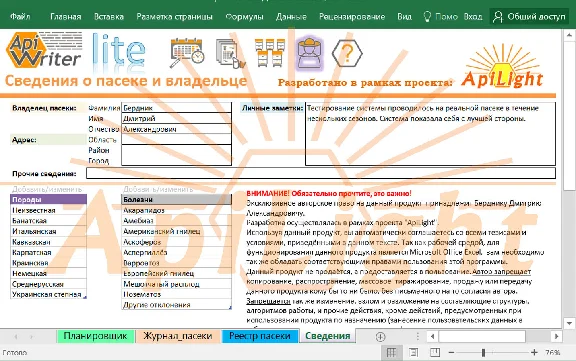The image size is (576, 361).
Task: Click Вход sign-in link
Action: 473,17
